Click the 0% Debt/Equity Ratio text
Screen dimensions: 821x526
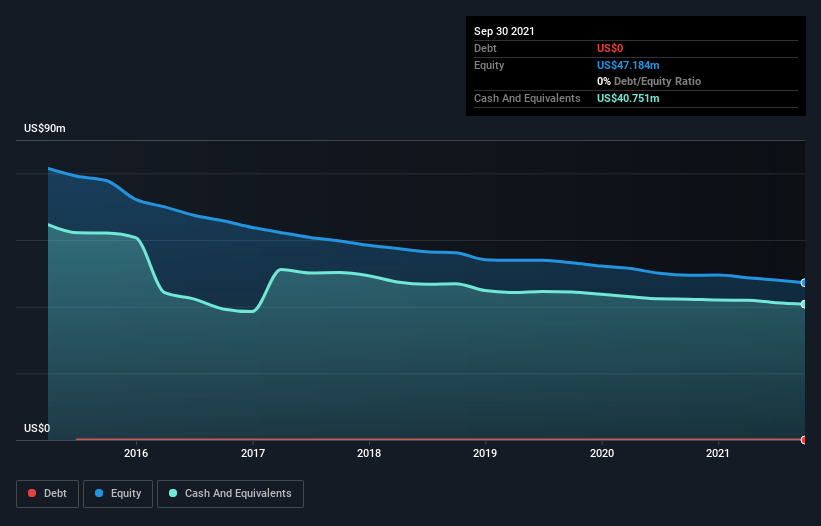click(x=649, y=82)
